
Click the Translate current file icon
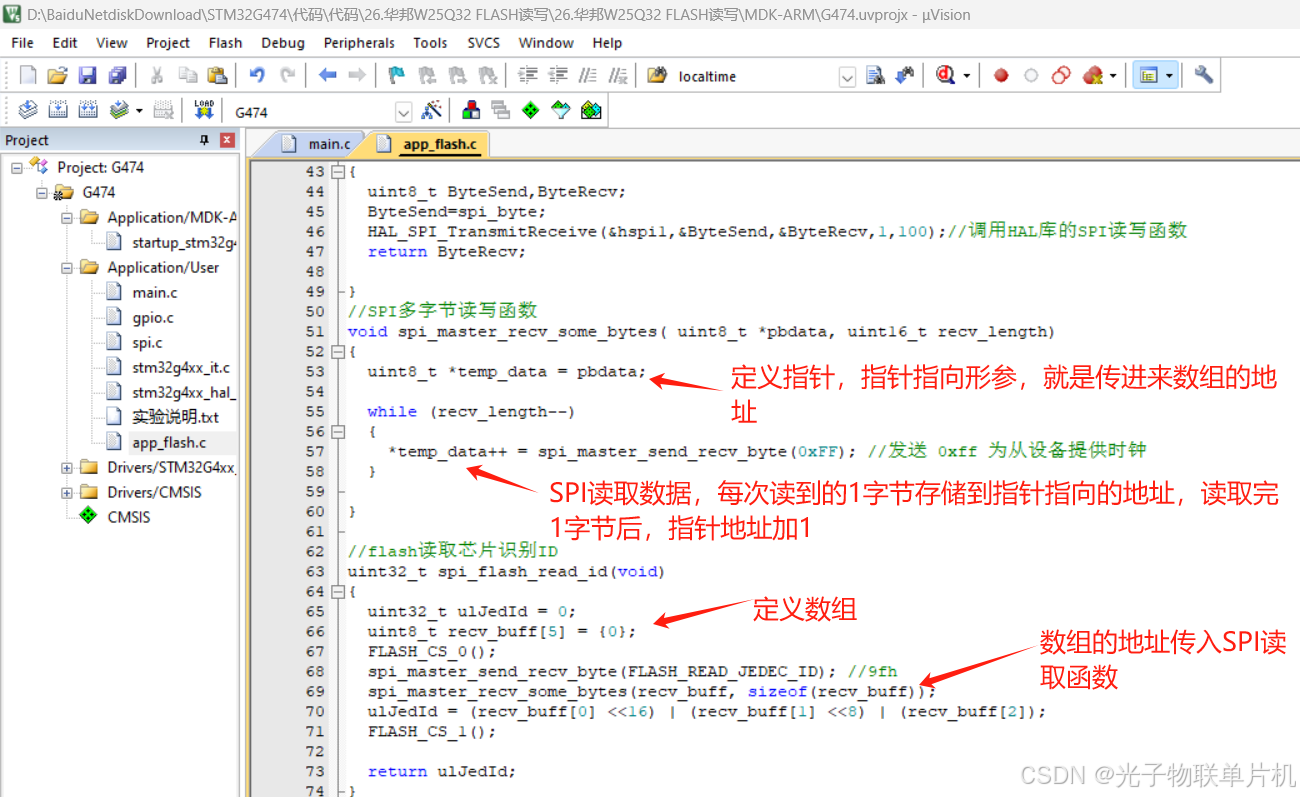click(x=28, y=111)
